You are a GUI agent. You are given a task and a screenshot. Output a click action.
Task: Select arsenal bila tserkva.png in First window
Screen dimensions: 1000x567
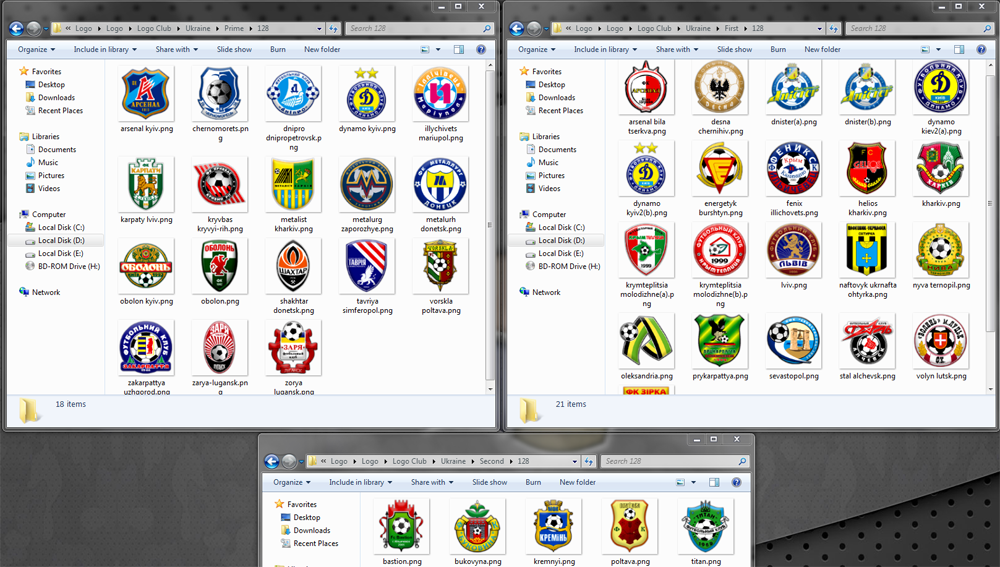(x=646, y=87)
